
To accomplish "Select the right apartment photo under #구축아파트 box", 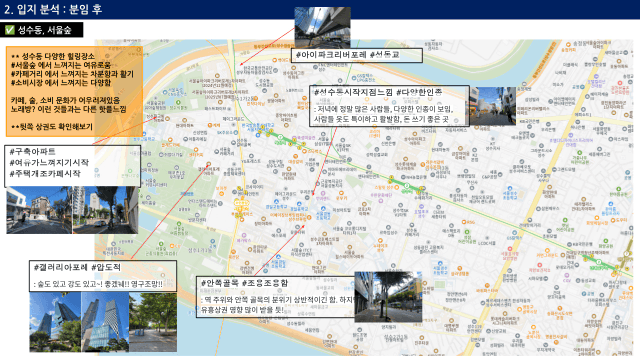I will pyautogui.click(x=105, y=210).
